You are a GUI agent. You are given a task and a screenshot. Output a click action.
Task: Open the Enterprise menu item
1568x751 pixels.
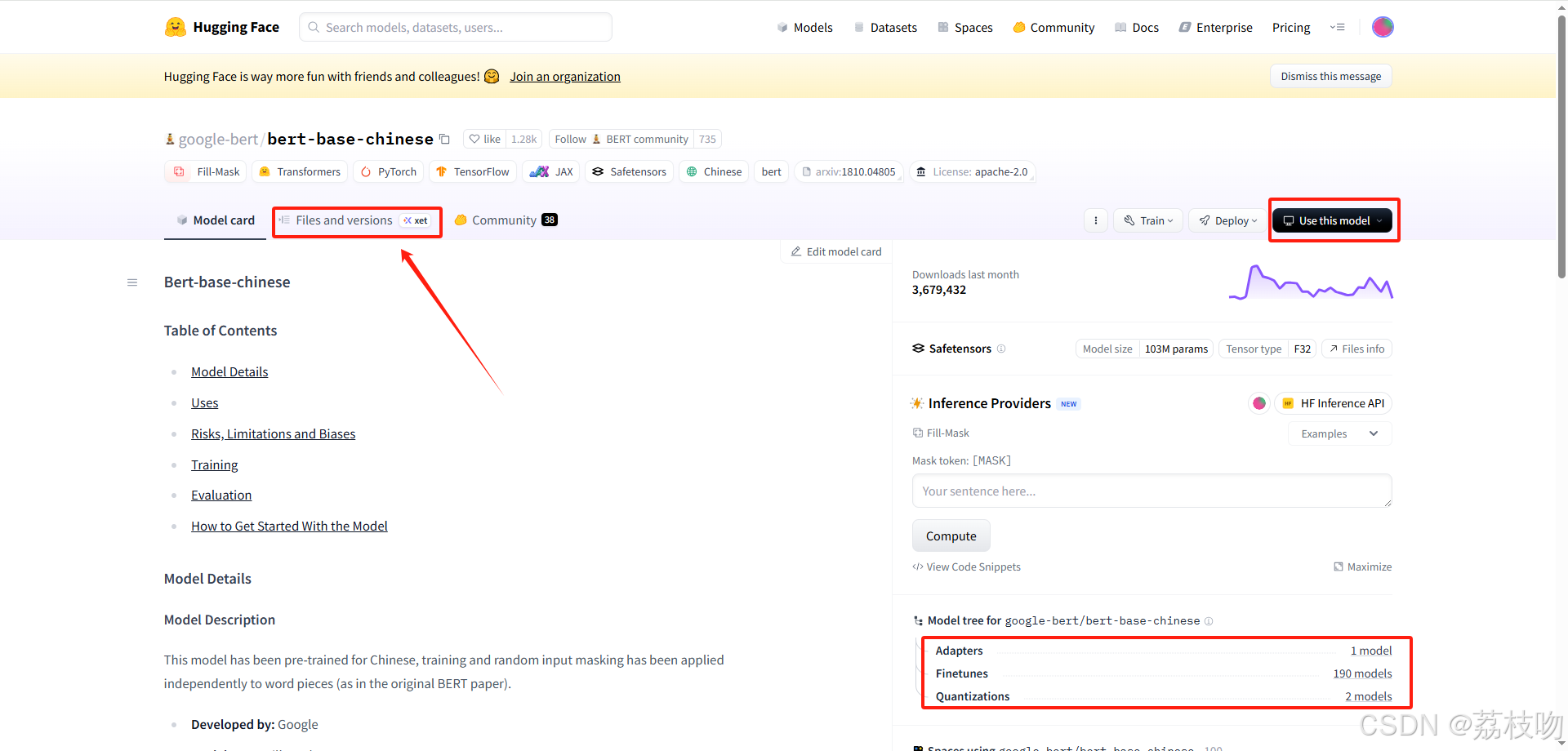pyautogui.click(x=1215, y=27)
